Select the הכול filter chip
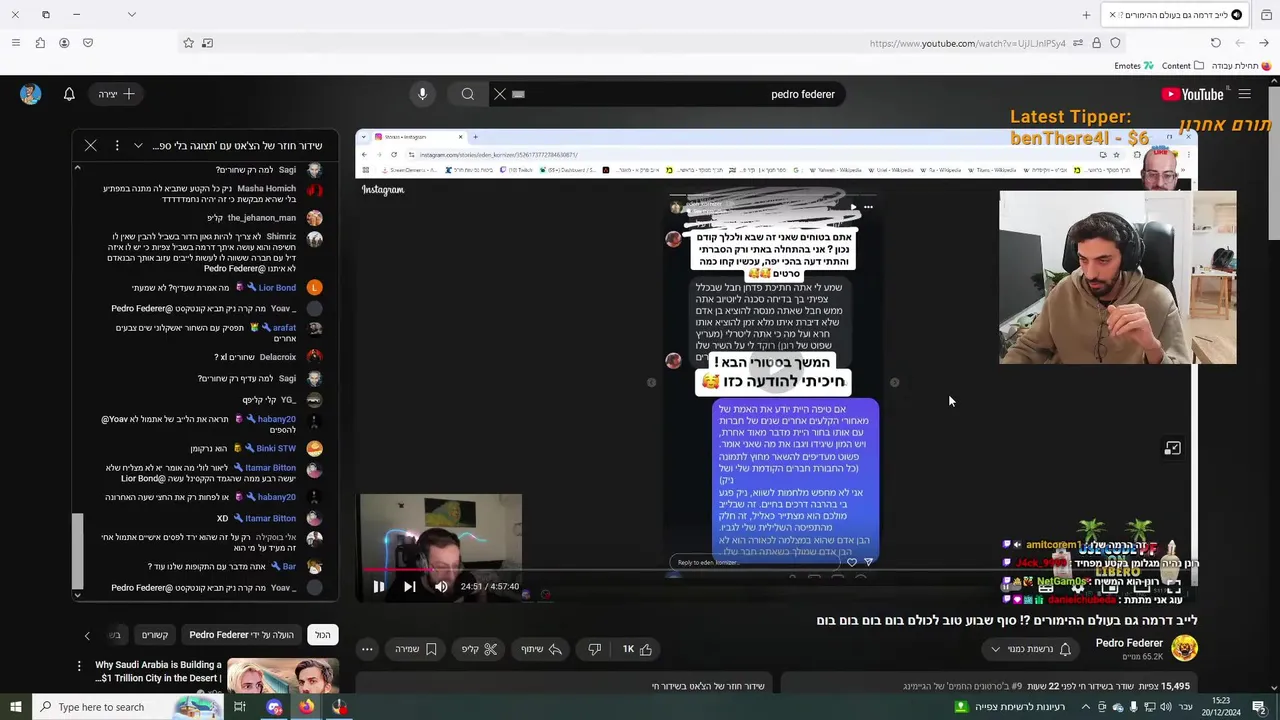 [323, 635]
